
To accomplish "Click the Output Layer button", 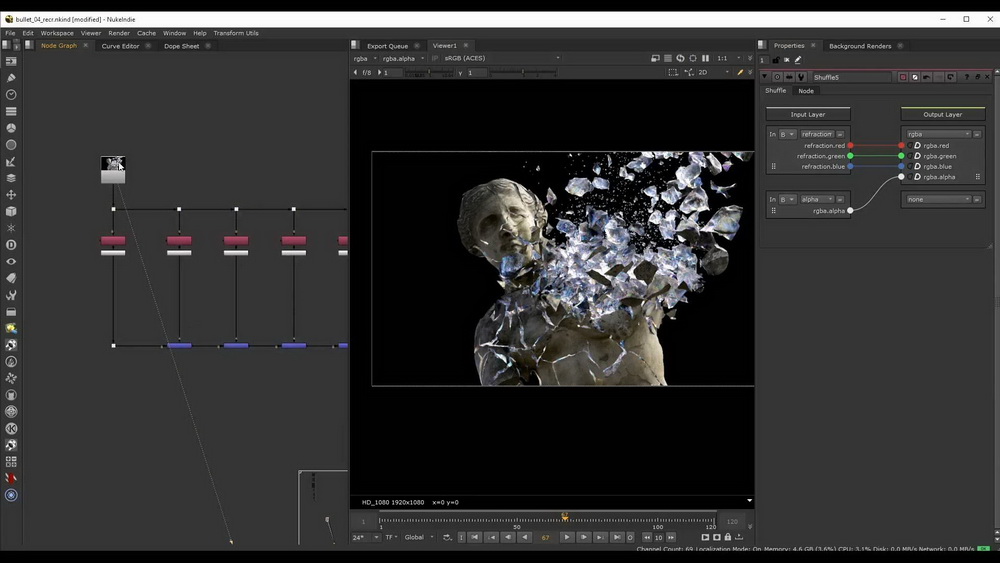I will 943,115.
